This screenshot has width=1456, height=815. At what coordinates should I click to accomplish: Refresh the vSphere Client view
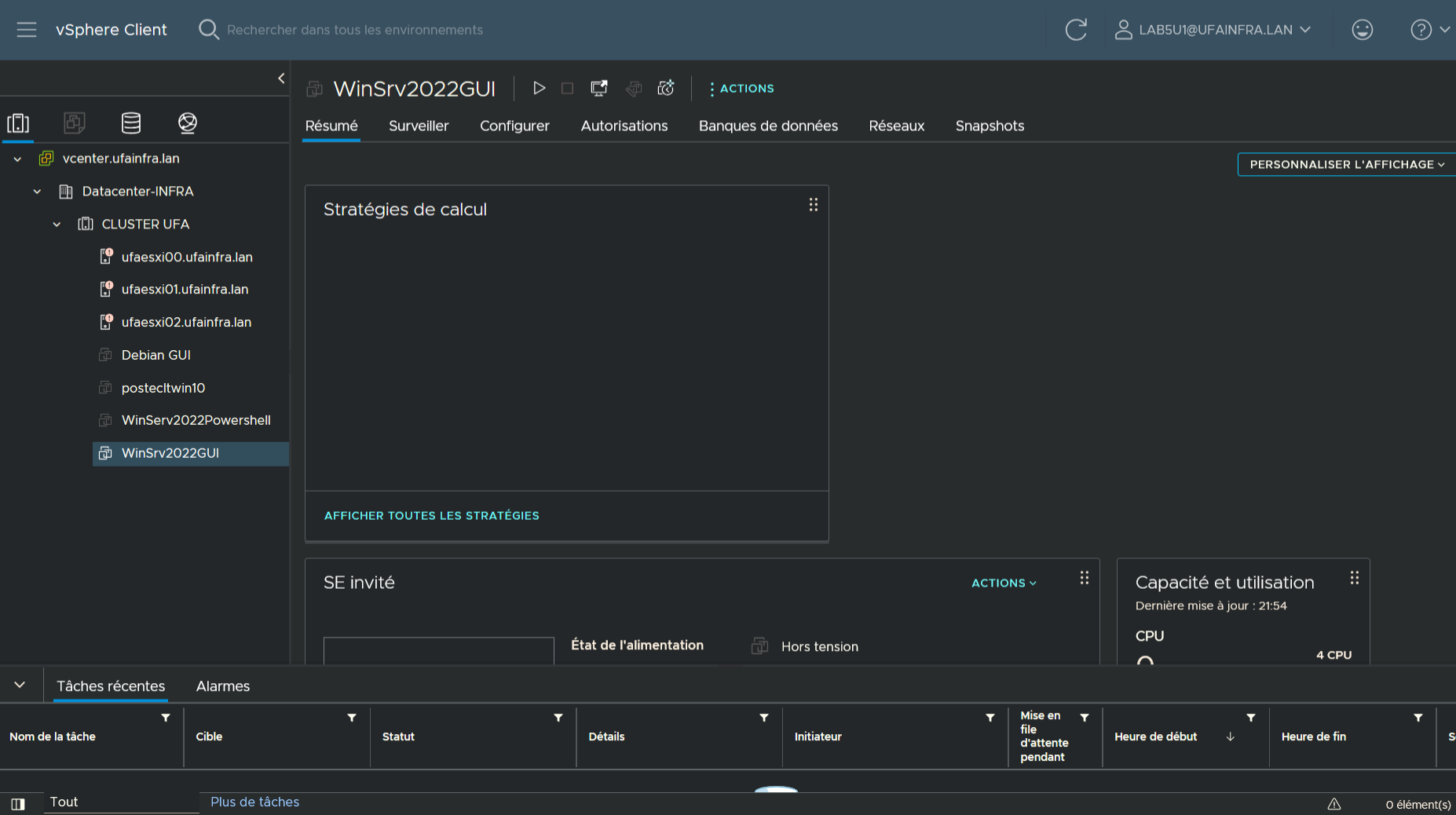pyautogui.click(x=1076, y=30)
